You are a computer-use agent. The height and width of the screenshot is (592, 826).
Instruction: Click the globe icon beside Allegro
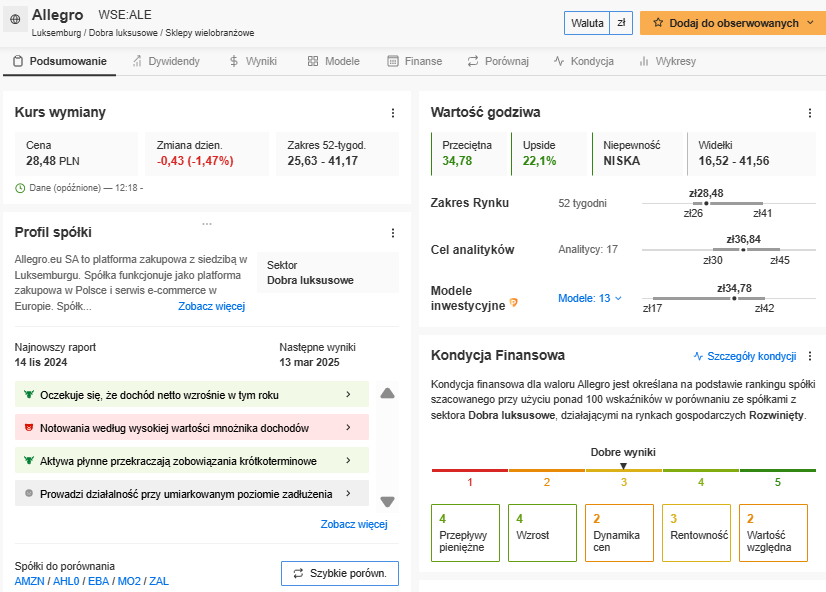15,19
